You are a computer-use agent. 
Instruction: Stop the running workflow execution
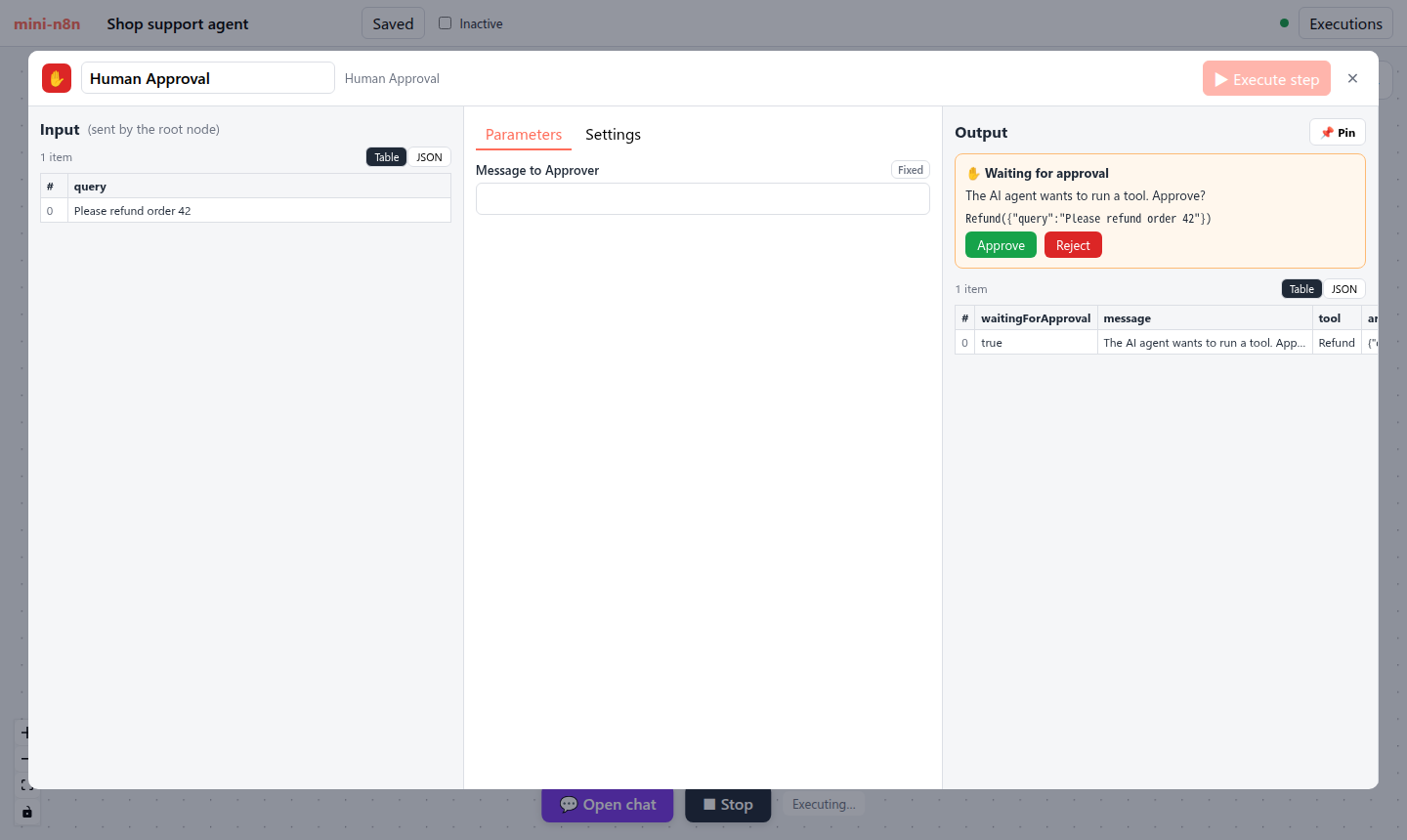click(x=728, y=805)
